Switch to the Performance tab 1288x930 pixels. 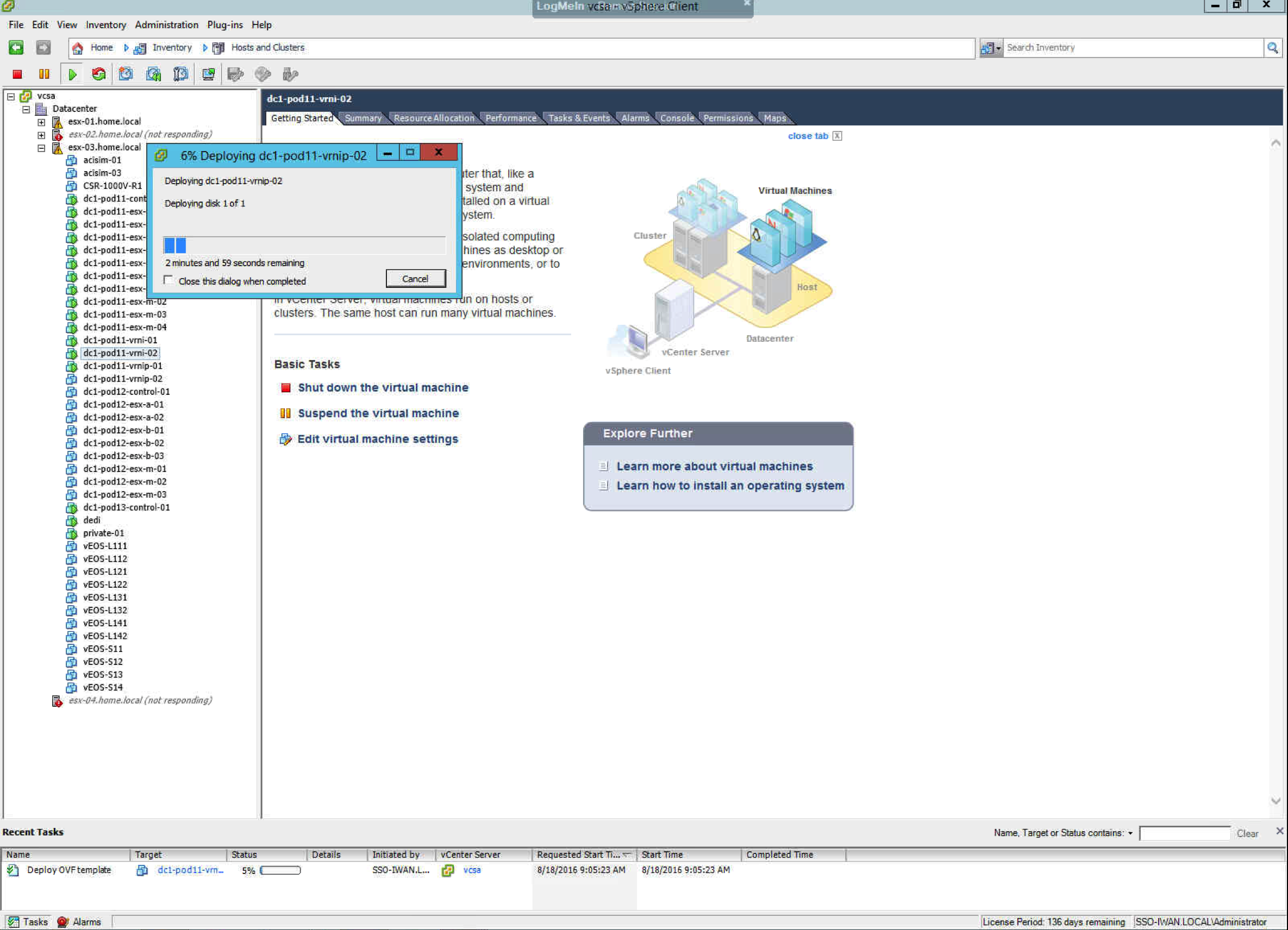(x=510, y=118)
